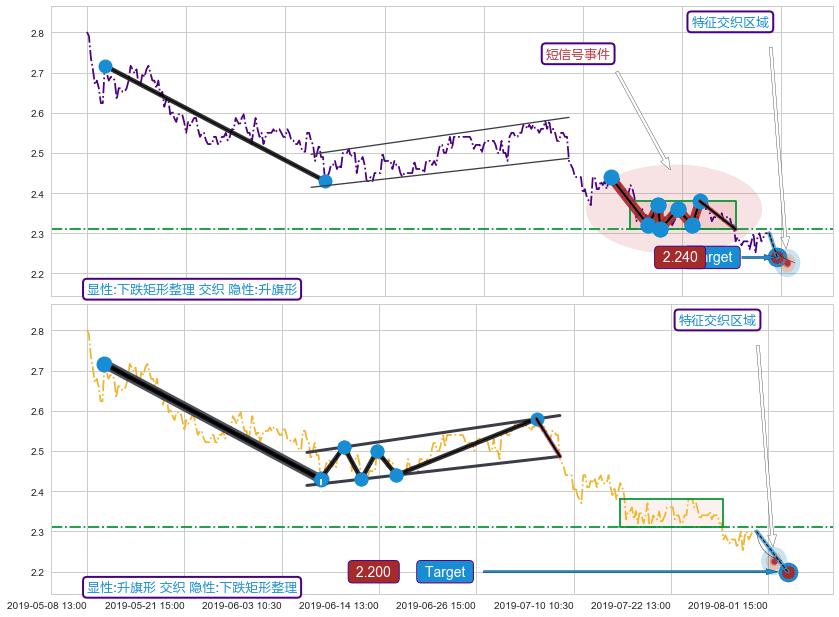Click the 短信号事件 annotation label
Screen dimensions: 839x617
(x=577, y=54)
